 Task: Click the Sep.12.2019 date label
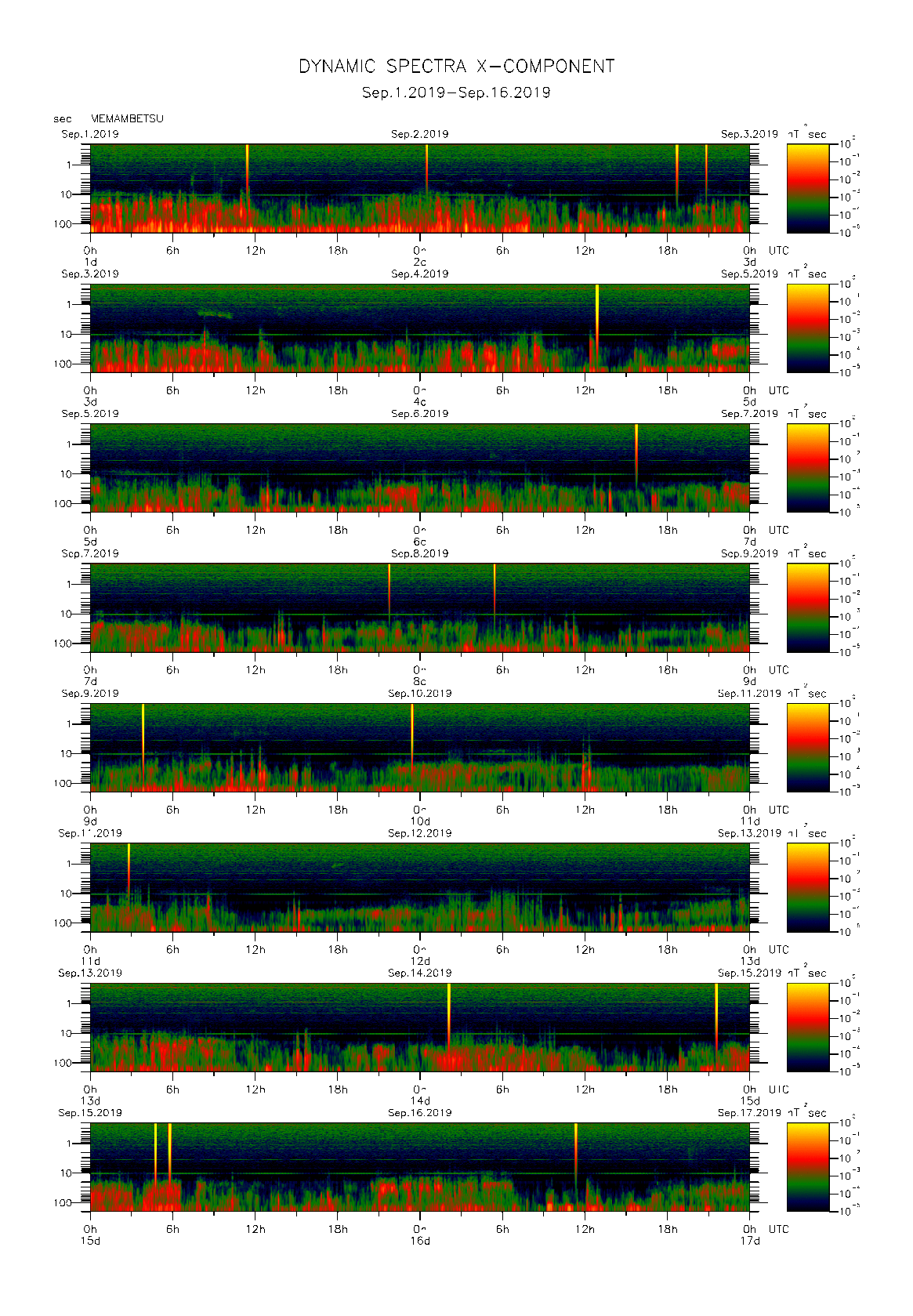tap(420, 833)
